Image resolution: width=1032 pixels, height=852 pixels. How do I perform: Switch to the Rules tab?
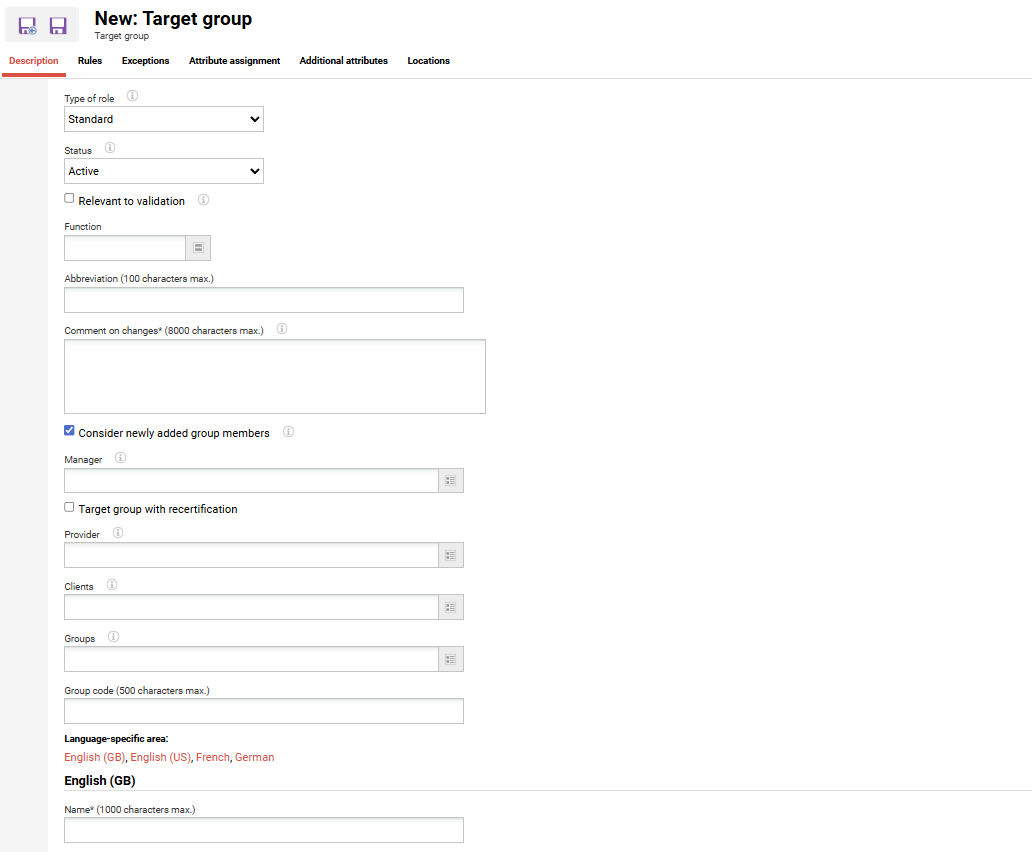89,60
